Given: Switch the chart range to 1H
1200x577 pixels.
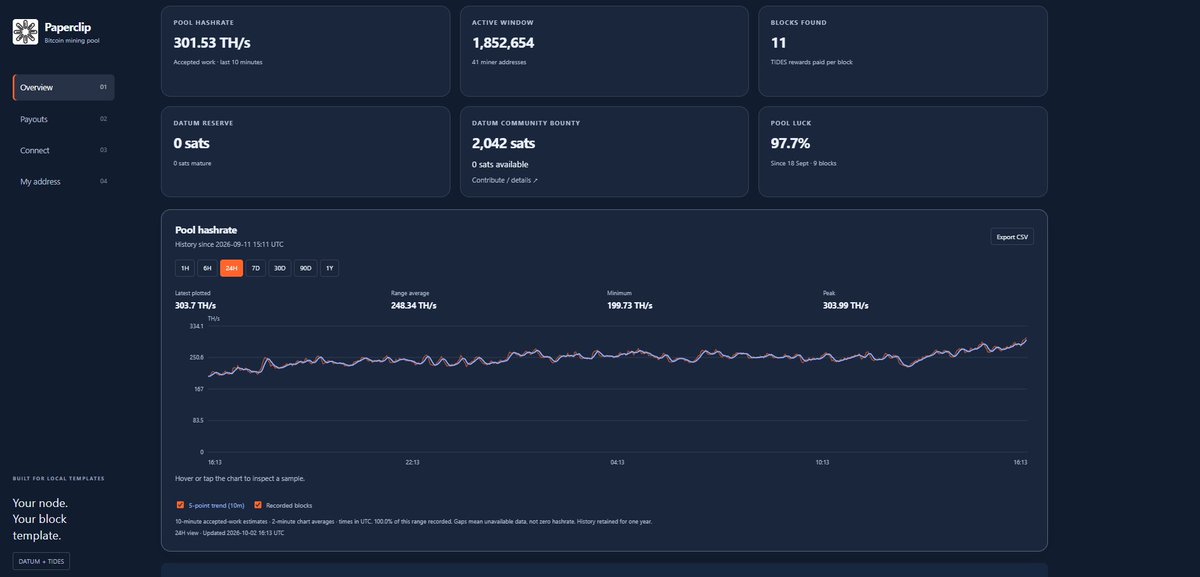Looking at the screenshot, I should (184, 268).
